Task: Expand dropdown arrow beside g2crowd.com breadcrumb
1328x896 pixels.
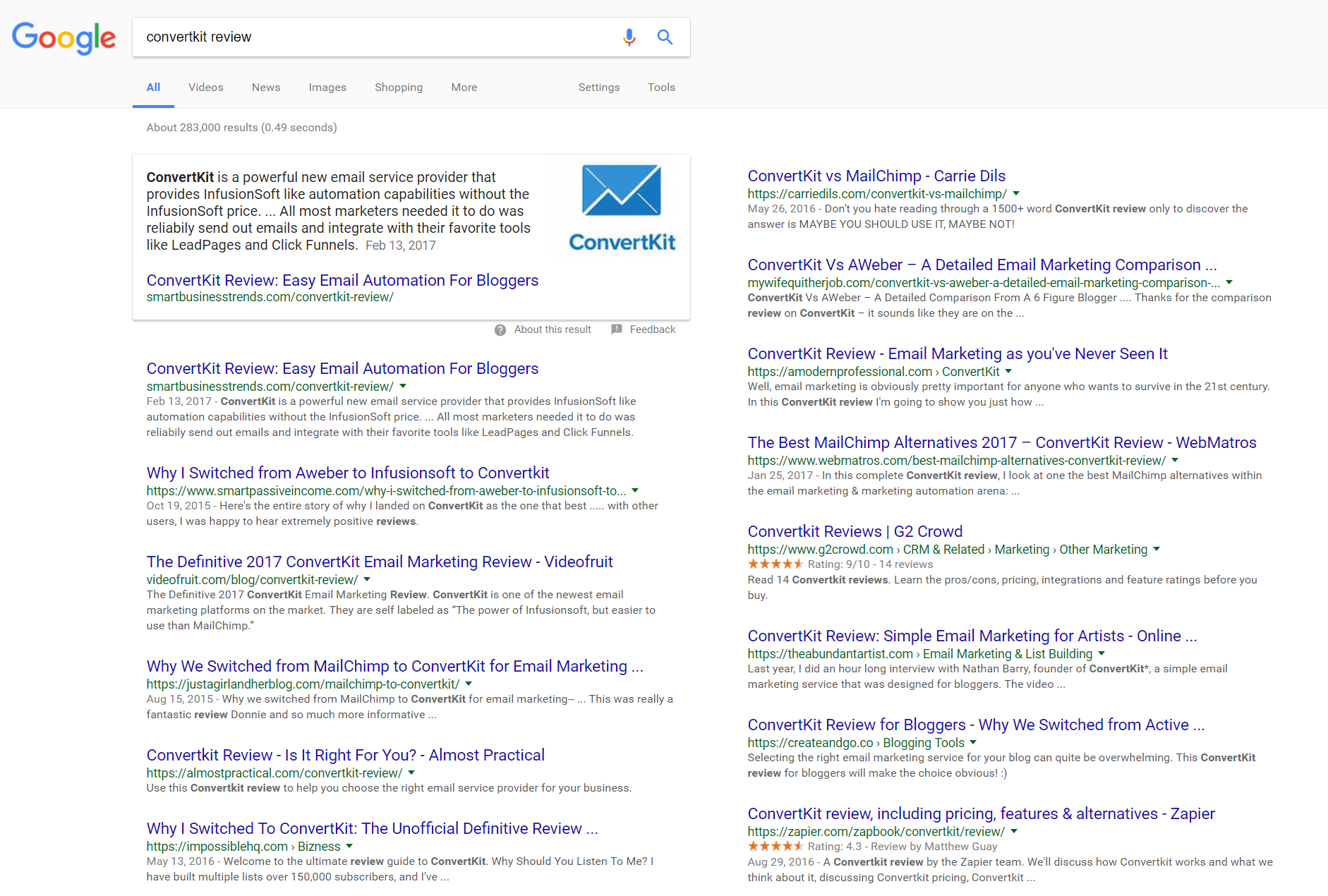Action: [1157, 549]
